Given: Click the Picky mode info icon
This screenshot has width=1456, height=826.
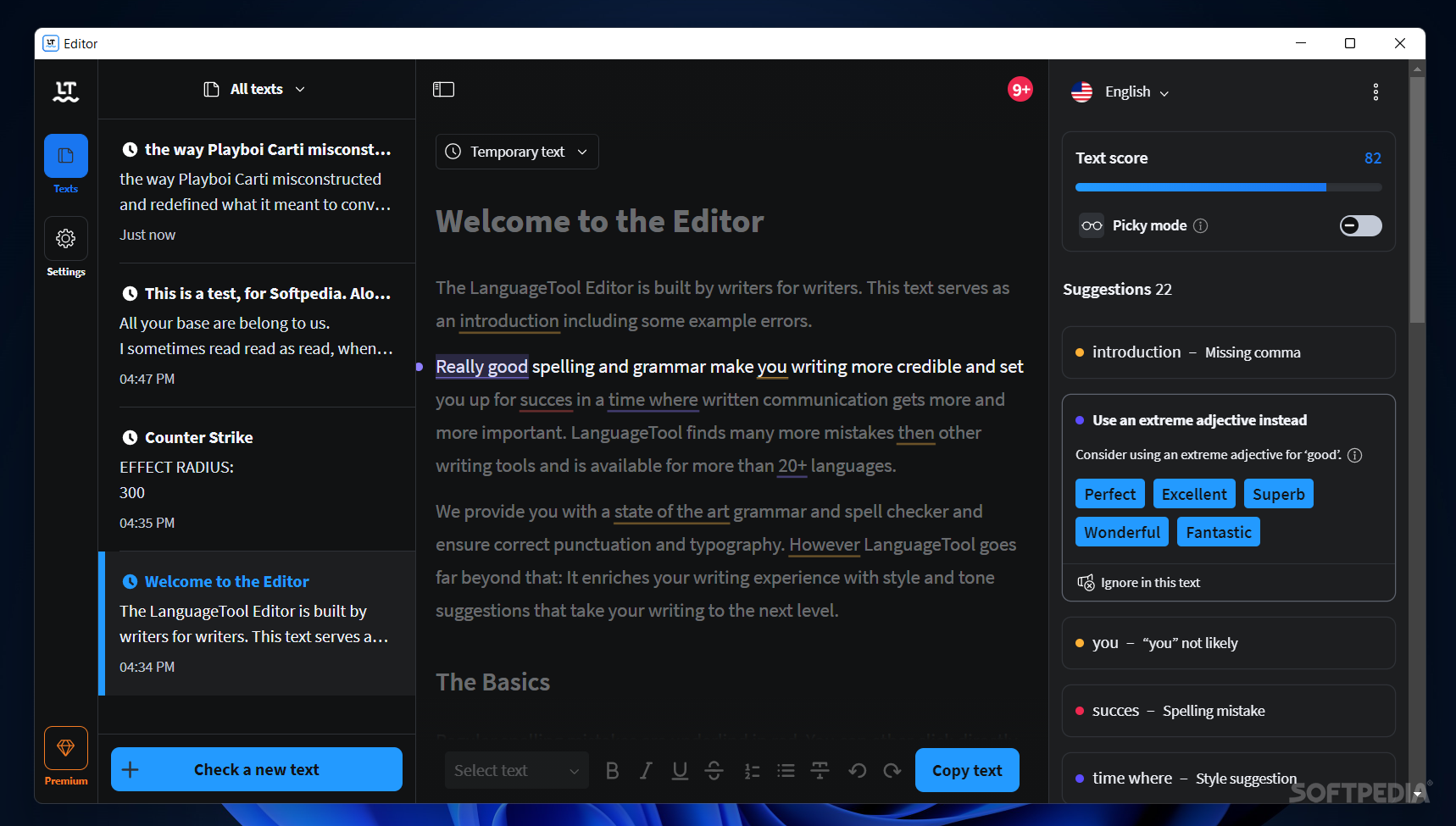Looking at the screenshot, I should (1200, 225).
